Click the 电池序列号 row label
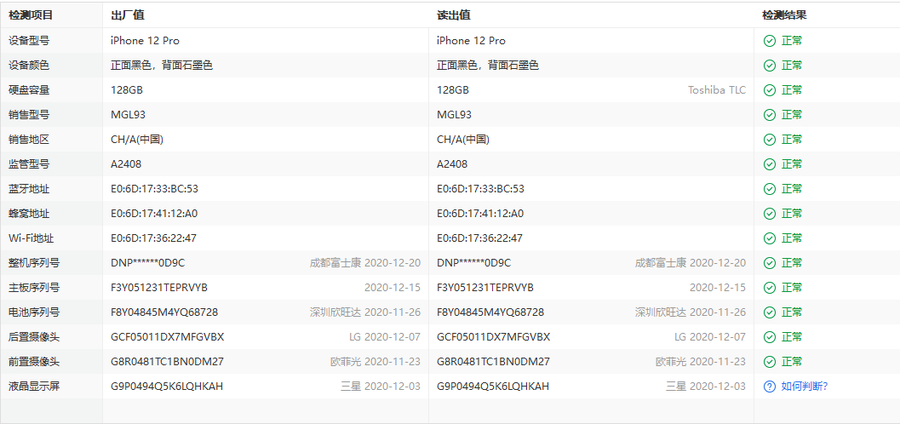Image resolution: width=900 pixels, height=424 pixels. [x=34, y=312]
